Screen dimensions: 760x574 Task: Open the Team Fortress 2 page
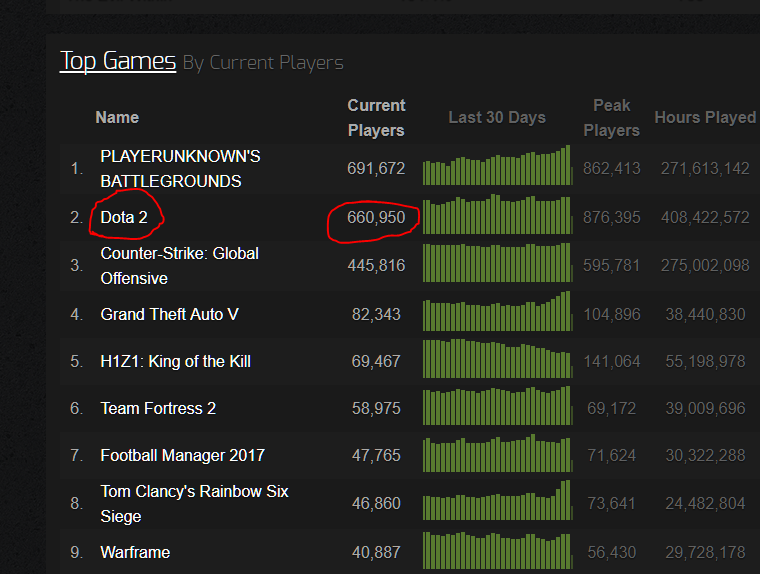pos(158,408)
